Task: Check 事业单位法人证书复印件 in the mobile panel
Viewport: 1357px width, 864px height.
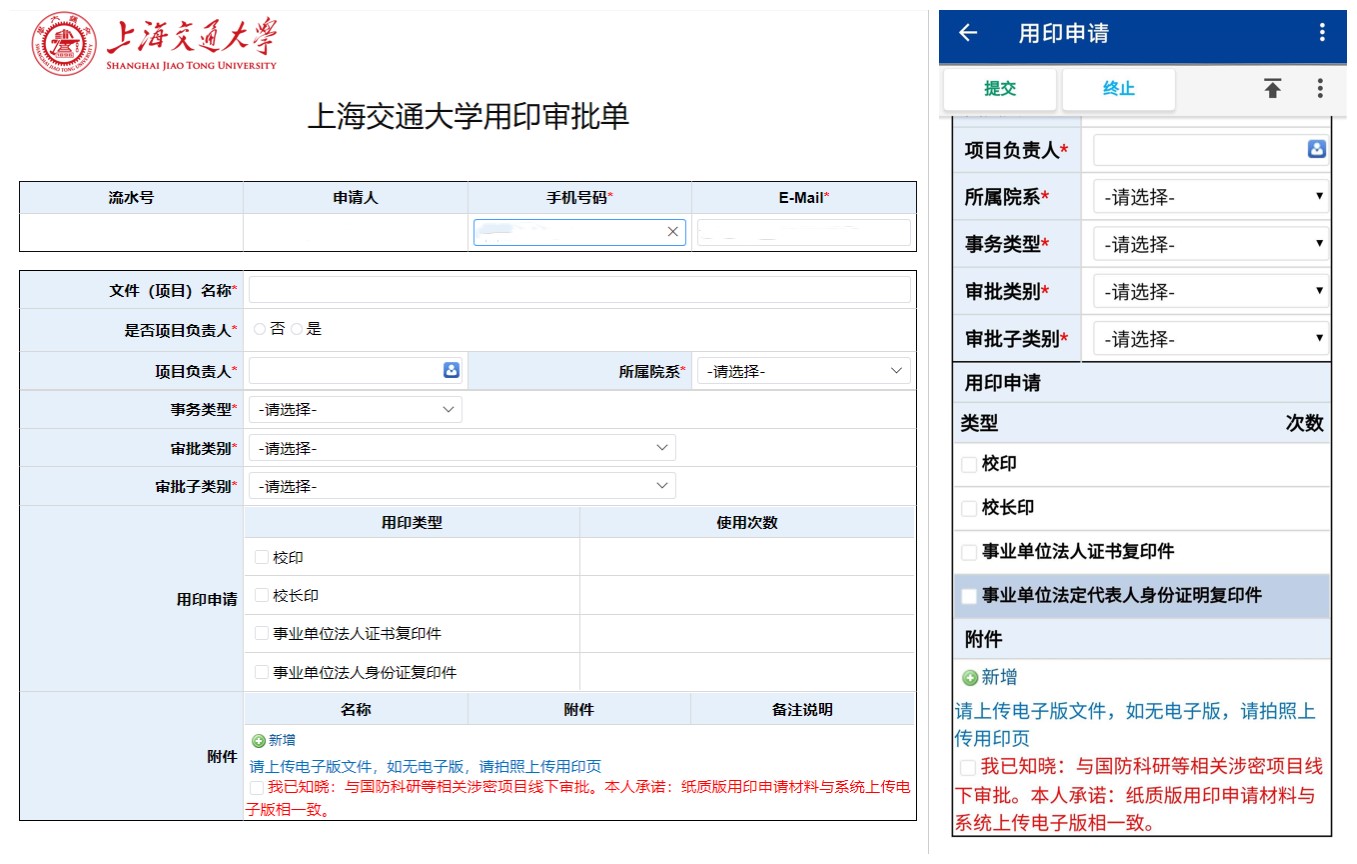Action: pyautogui.click(x=969, y=552)
